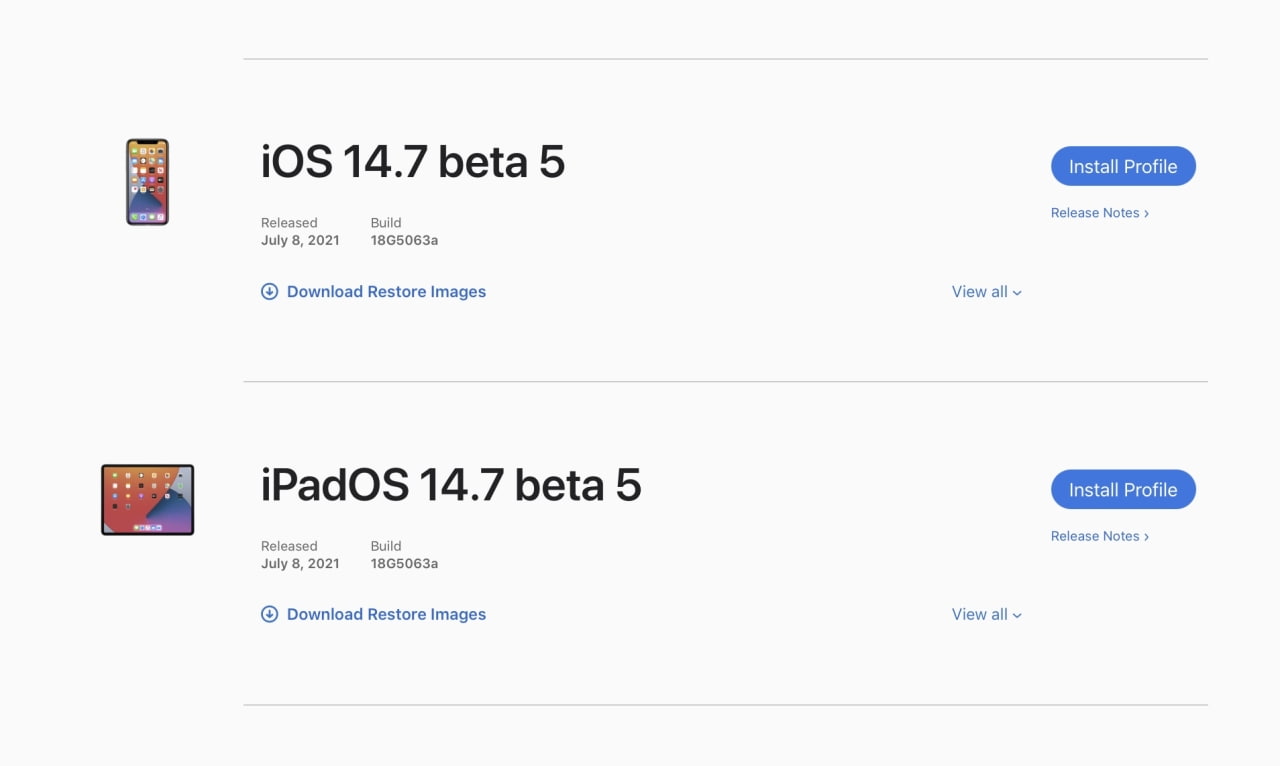Click the iOS release date July 8, 2021
This screenshot has width=1280, height=766.
(x=300, y=240)
